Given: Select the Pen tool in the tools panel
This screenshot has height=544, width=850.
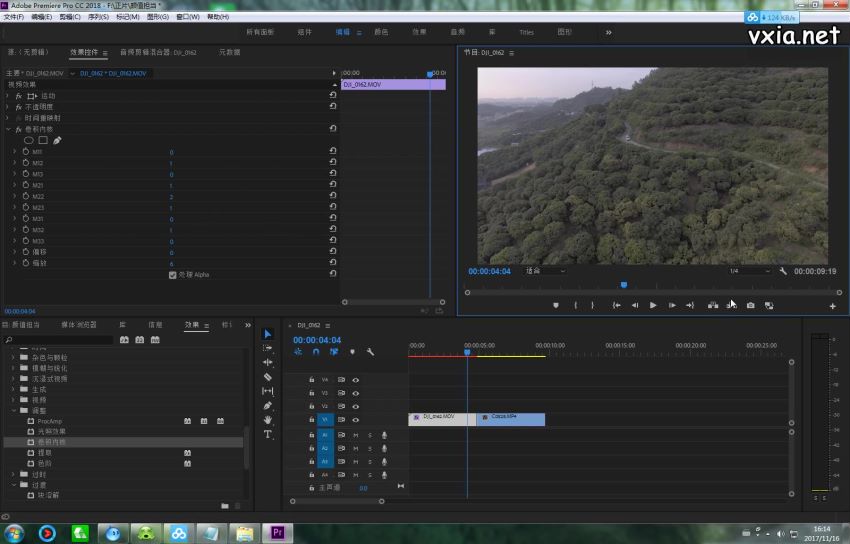Looking at the screenshot, I should pyautogui.click(x=268, y=406).
